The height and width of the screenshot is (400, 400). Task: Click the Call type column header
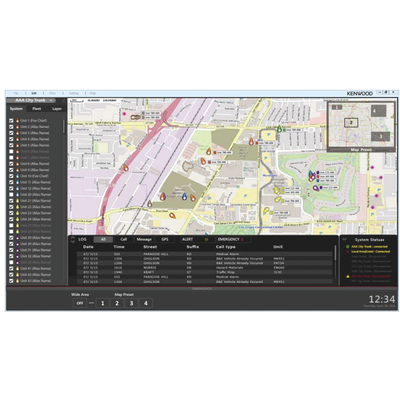226,247
